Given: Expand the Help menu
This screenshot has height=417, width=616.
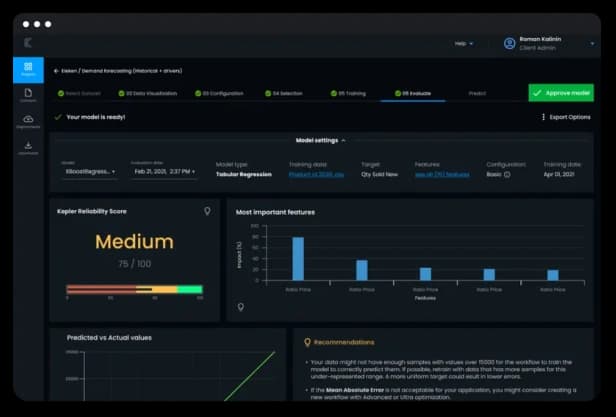Looking at the screenshot, I should [x=464, y=43].
